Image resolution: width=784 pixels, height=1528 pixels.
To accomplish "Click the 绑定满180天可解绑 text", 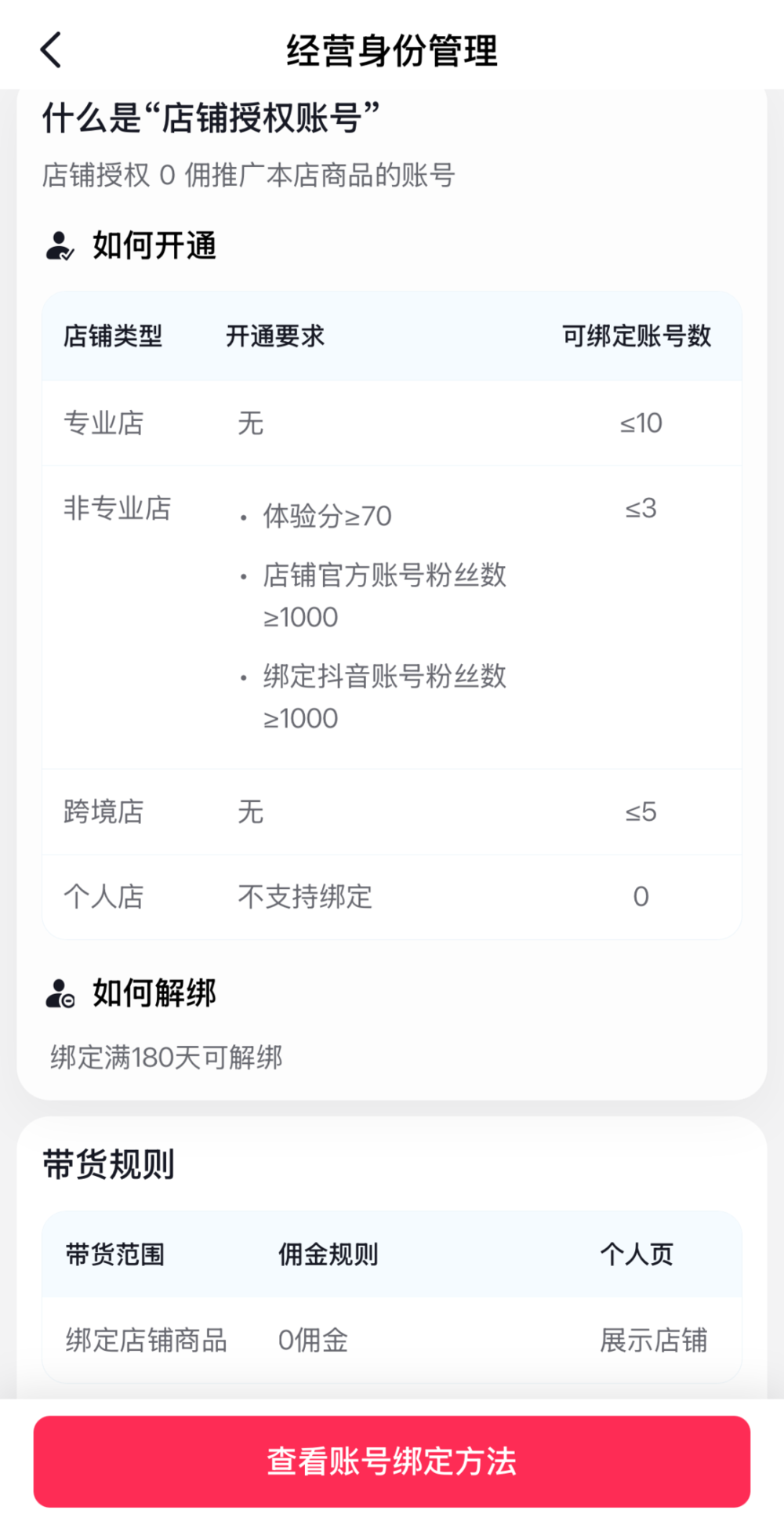I will 166,1058.
